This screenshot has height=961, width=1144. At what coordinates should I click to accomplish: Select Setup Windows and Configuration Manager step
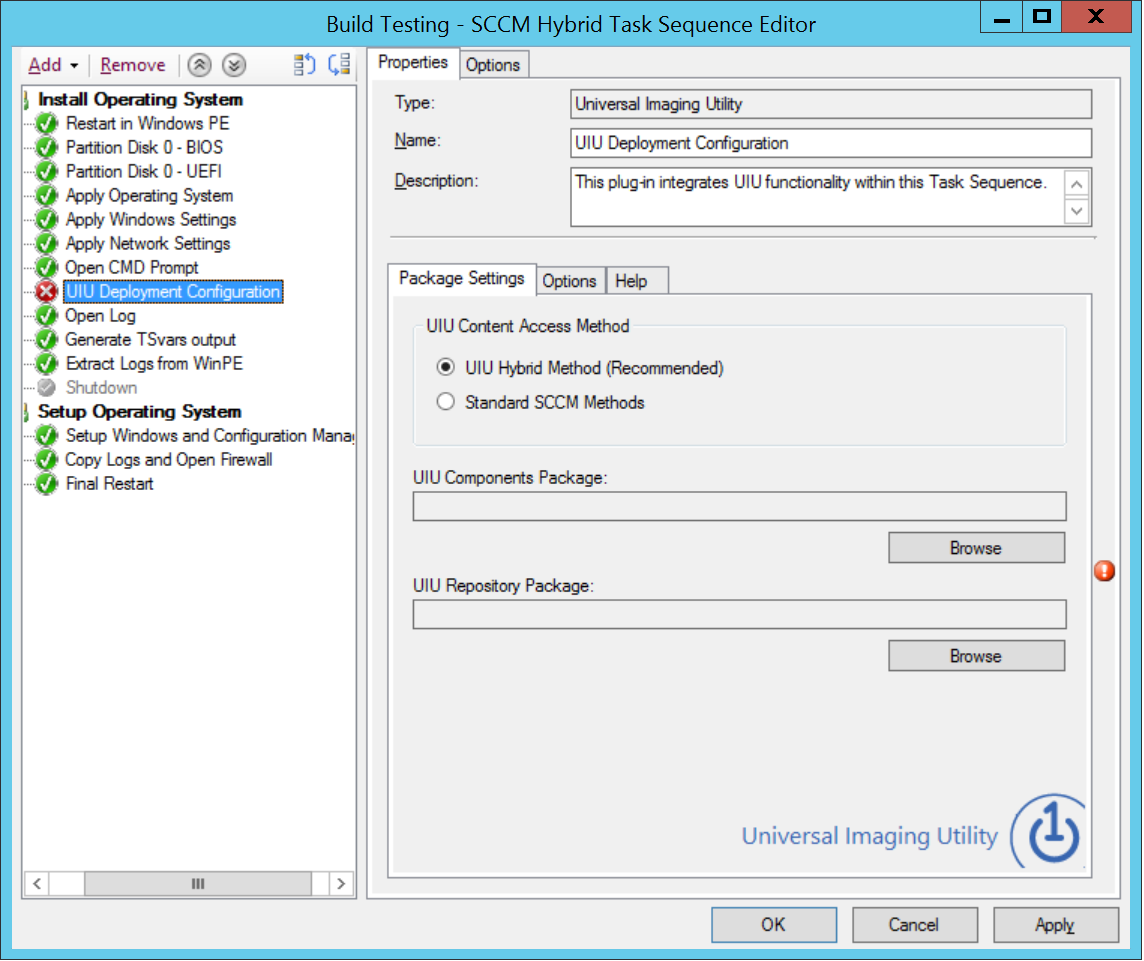click(x=209, y=436)
